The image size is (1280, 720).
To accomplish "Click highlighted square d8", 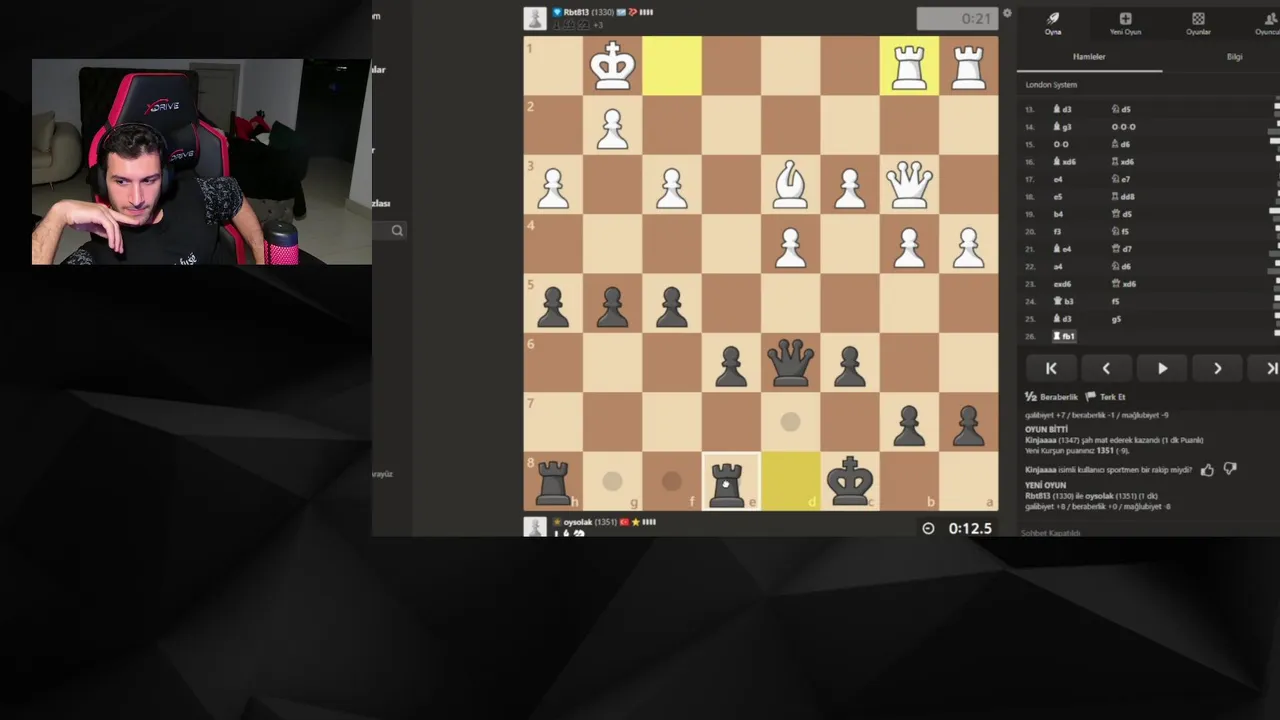I will 790,482.
